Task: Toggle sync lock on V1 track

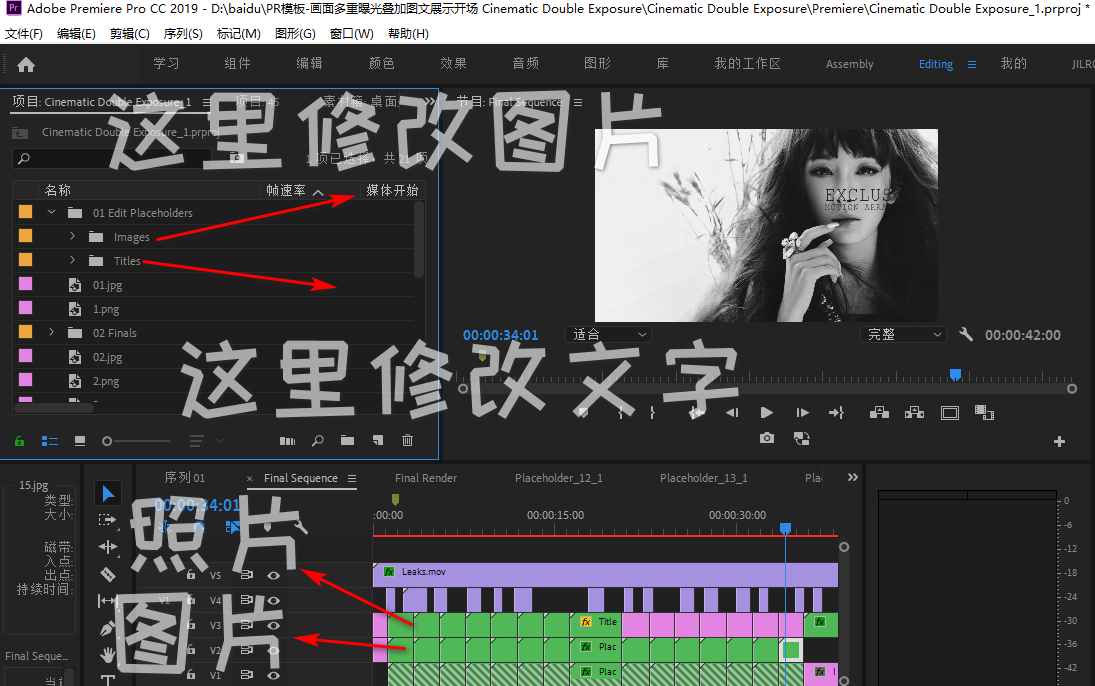Action: click(x=247, y=676)
